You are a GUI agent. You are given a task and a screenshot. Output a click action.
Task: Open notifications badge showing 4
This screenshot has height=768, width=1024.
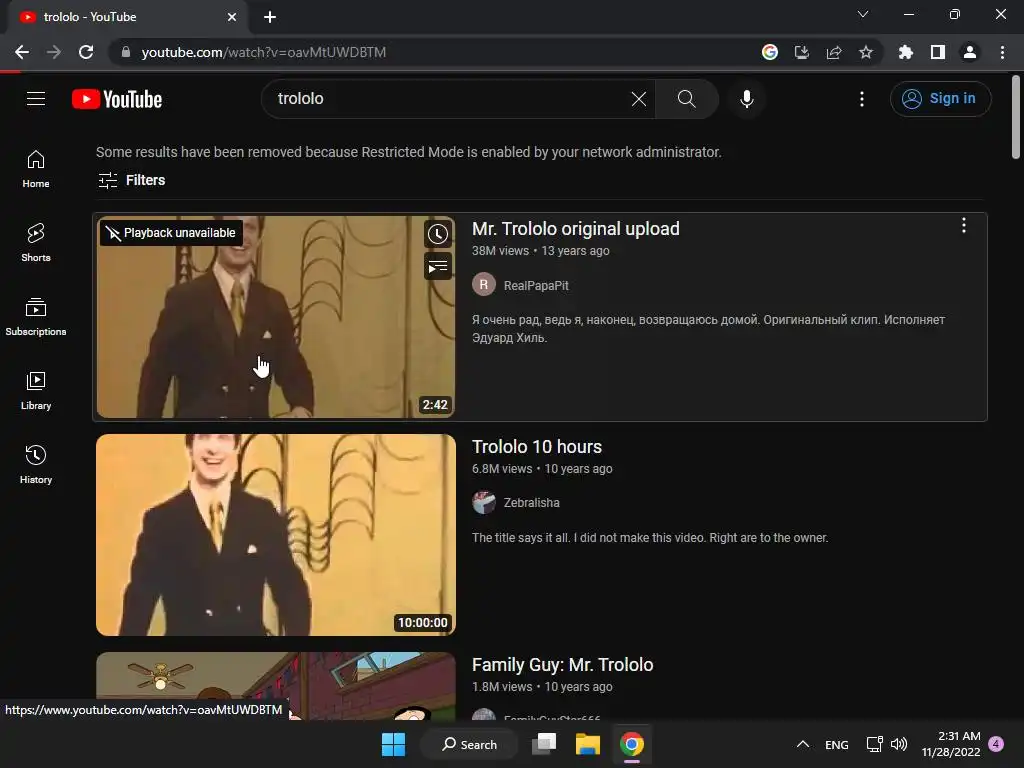pyautogui.click(x=996, y=744)
